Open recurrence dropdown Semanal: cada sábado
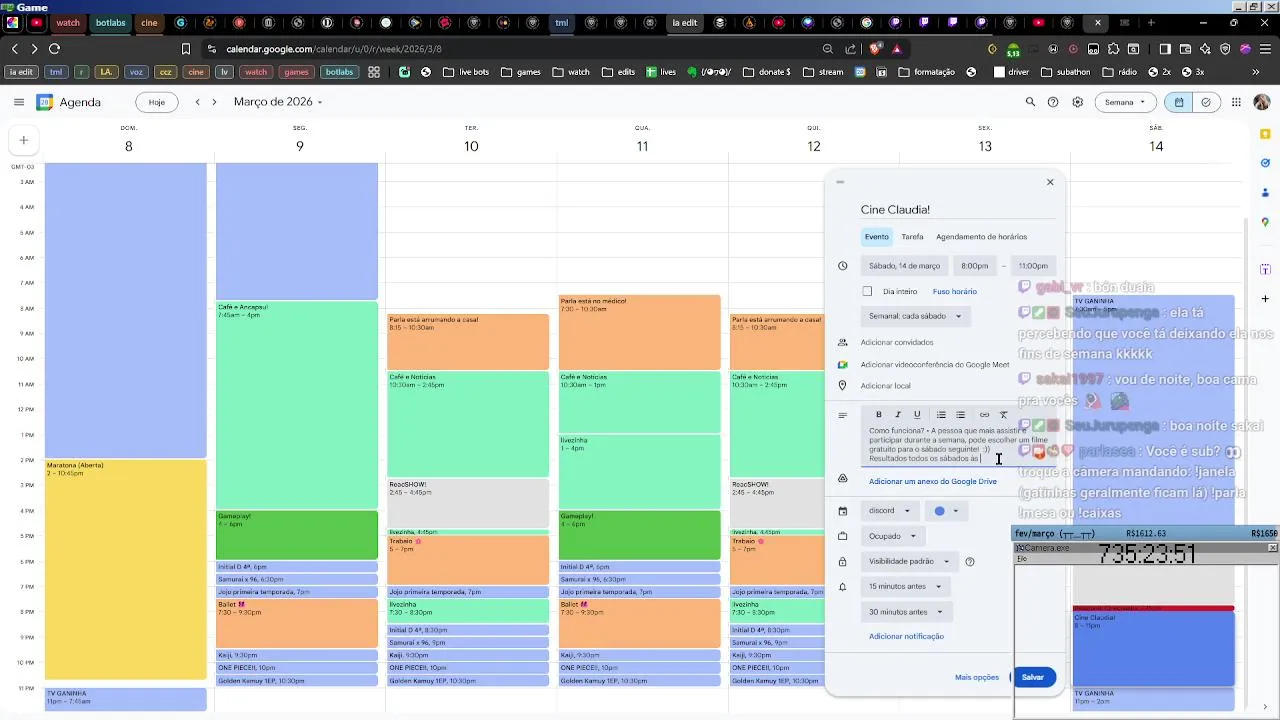1280x720 pixels. coord(914,316)
